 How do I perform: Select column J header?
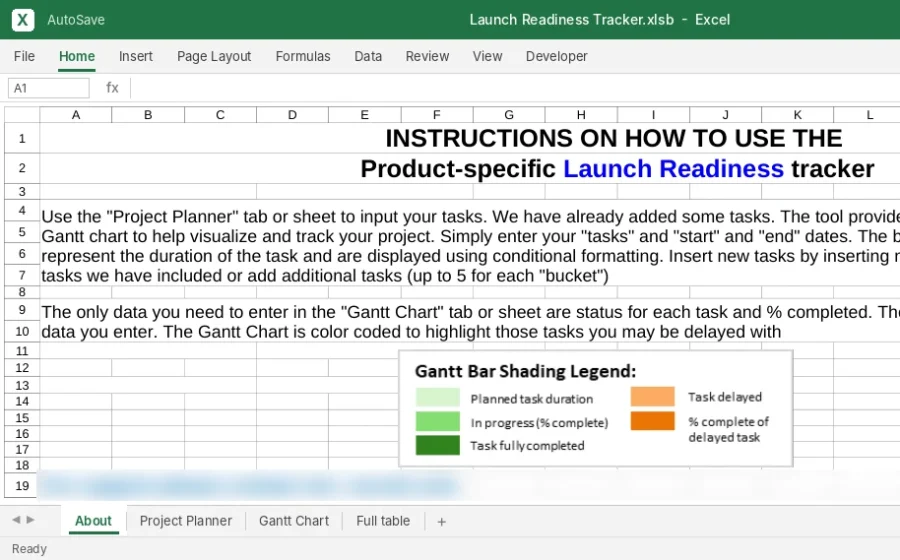726,115
